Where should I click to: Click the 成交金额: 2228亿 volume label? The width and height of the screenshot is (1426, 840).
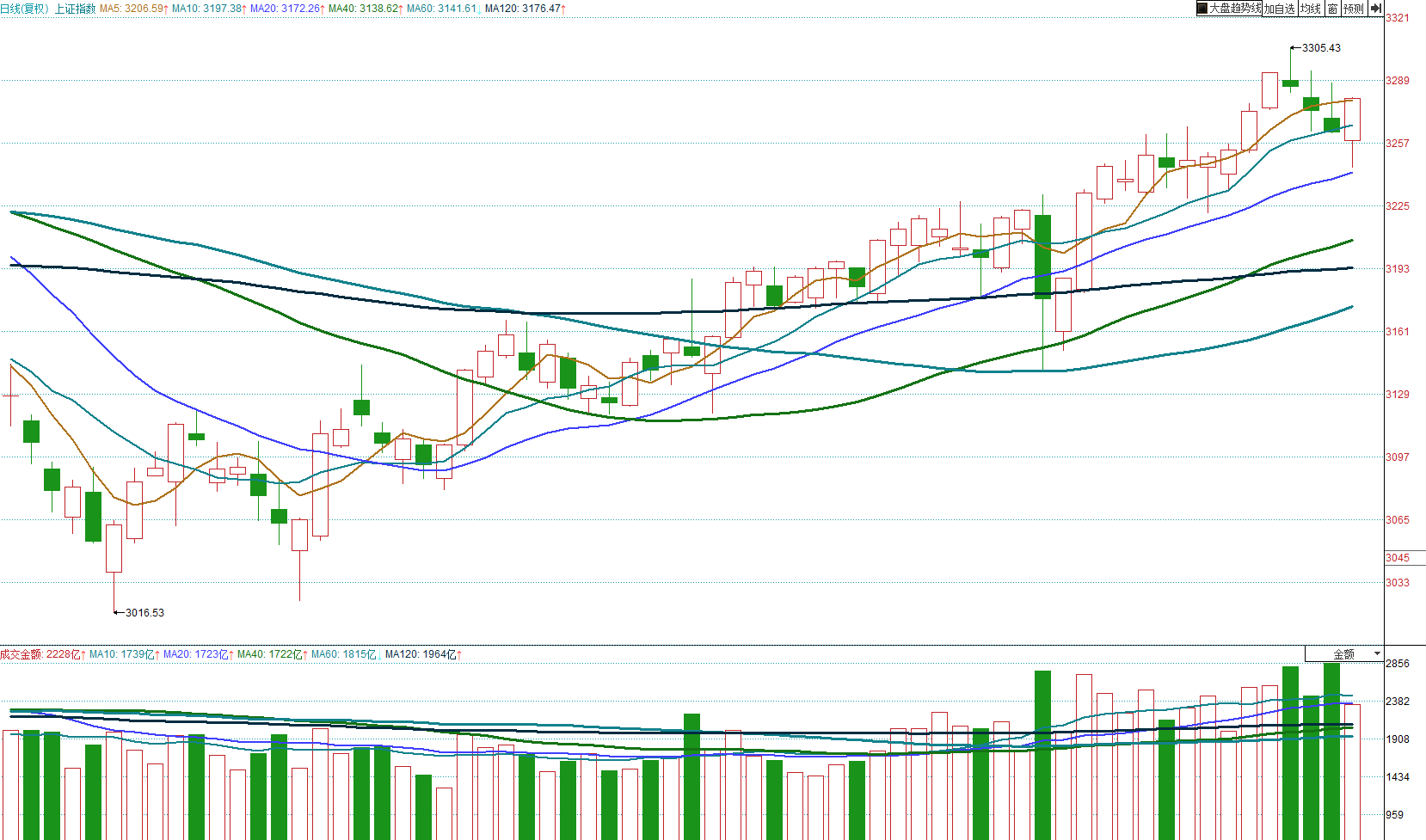click(x=43, y=654)
